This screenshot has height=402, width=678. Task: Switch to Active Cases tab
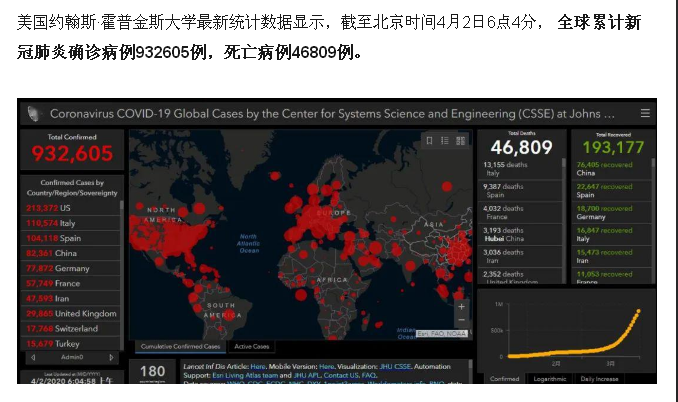[252, 346]
